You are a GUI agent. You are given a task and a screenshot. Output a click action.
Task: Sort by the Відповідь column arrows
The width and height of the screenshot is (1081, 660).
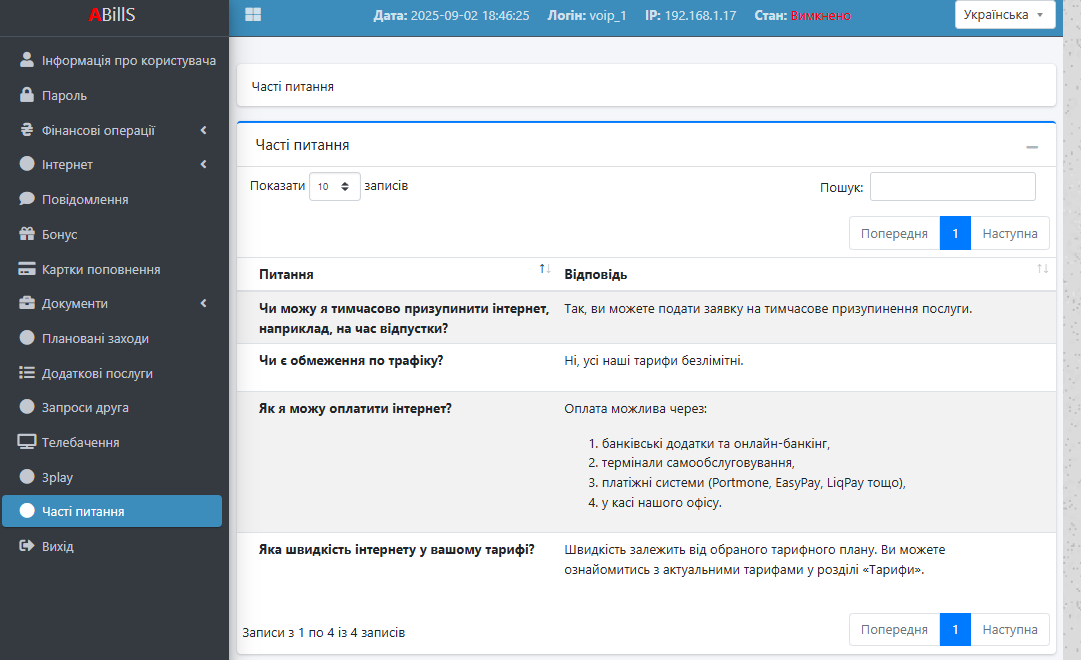pos(1042,268)
